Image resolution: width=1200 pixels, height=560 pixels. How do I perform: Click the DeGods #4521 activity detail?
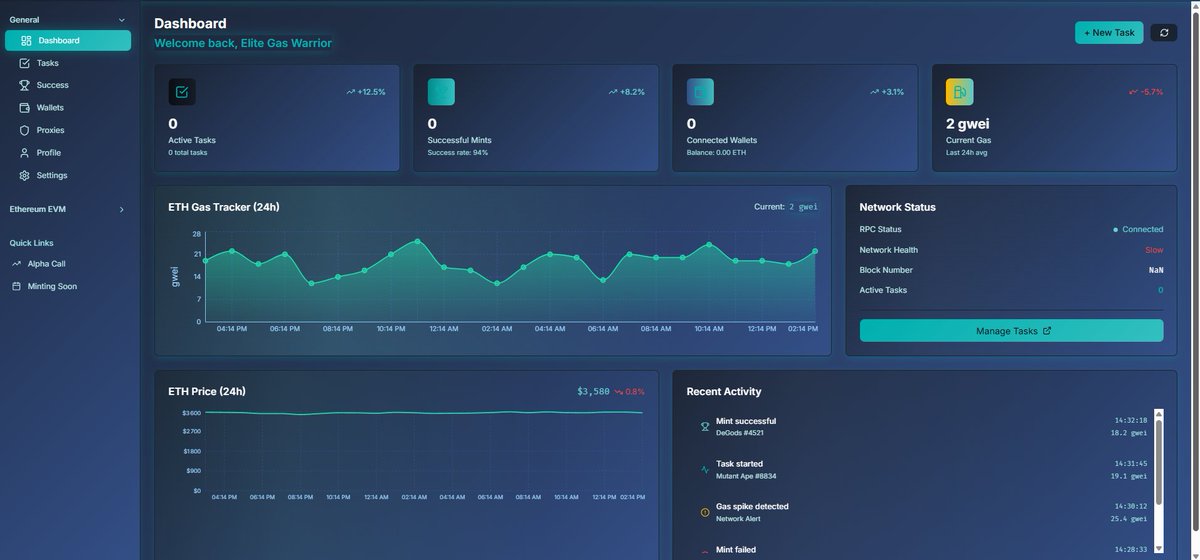pos(740,433)
